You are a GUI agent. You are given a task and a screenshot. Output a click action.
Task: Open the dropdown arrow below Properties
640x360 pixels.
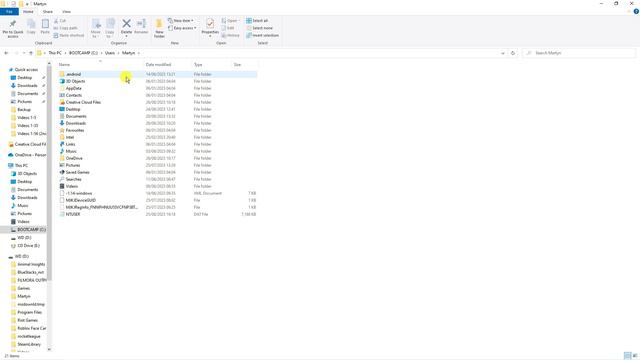[210, 36]
